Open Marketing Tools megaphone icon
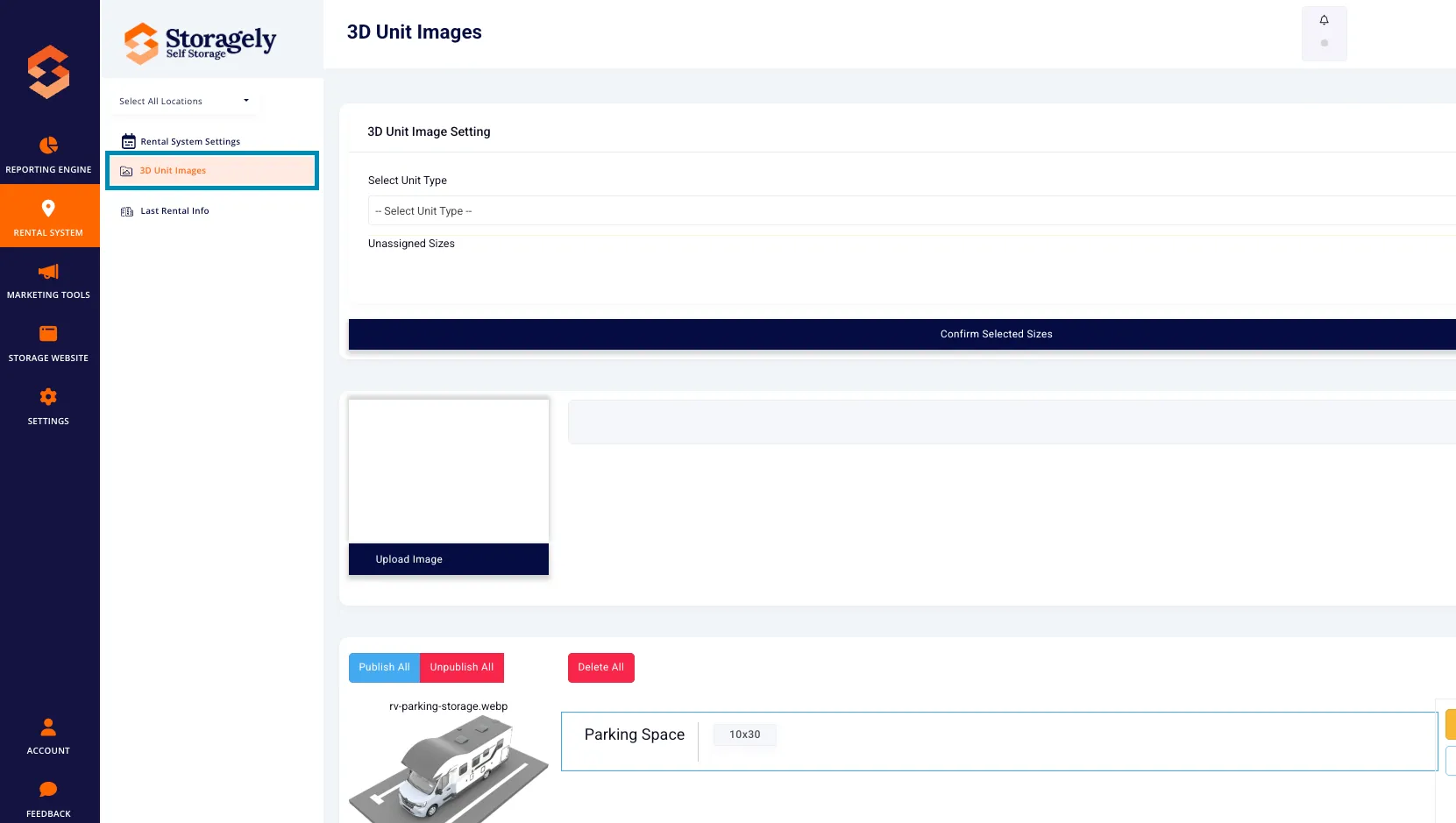Screen dimensions: 1456x823 48,271
